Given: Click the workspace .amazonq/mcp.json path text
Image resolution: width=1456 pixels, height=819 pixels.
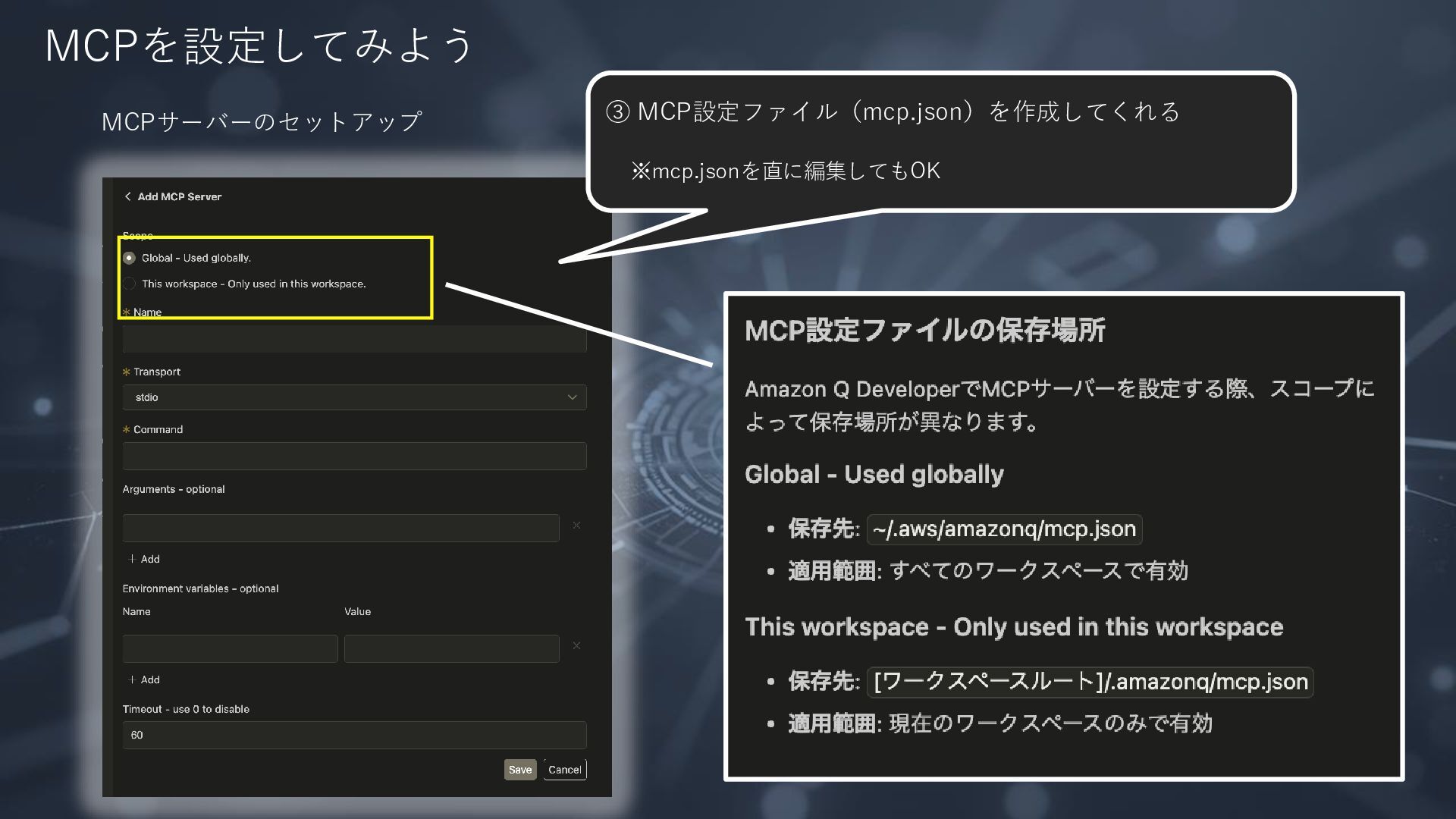Looking at the screenshot, I should tap(1090, 681).
